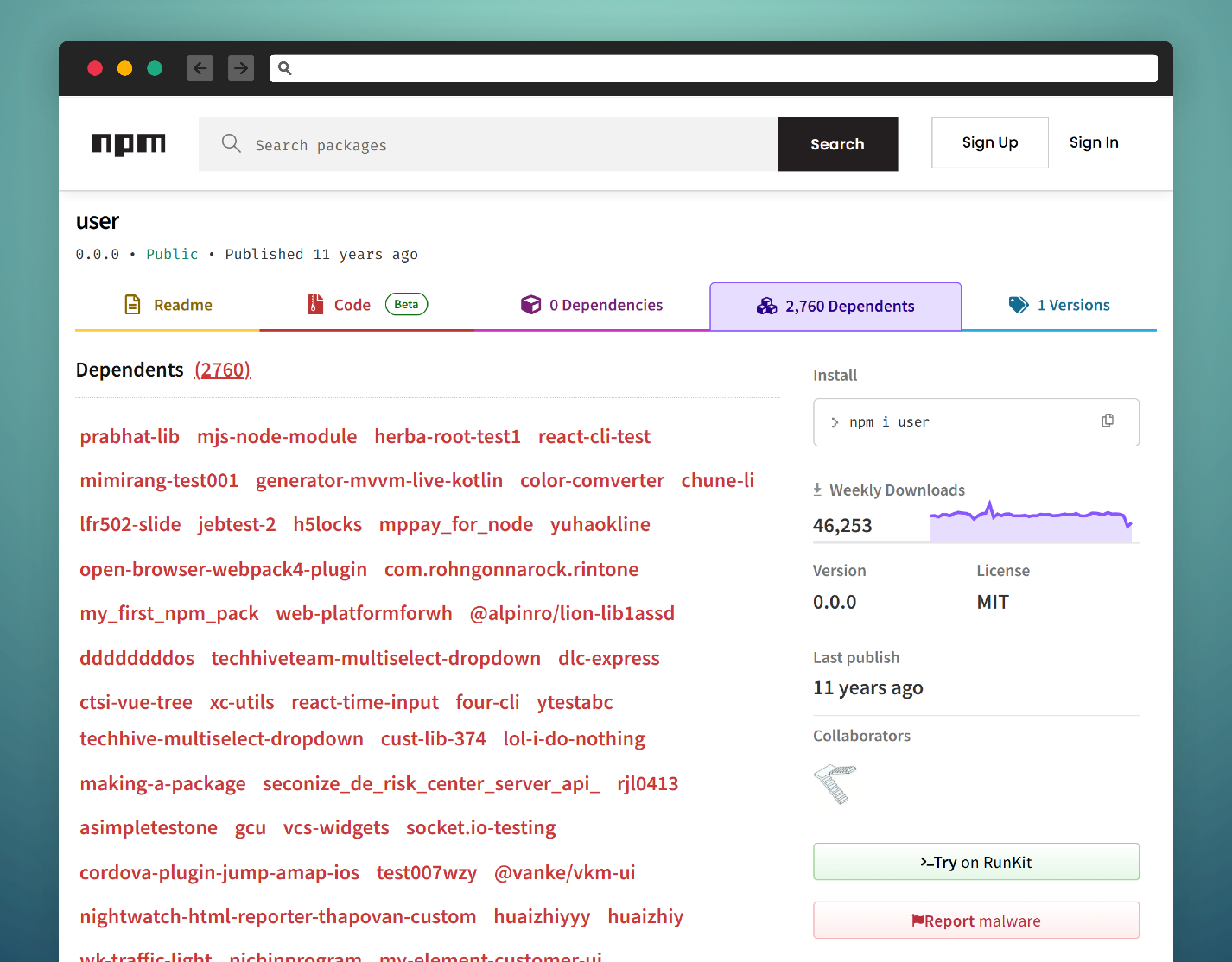This screenshot has height=962, width=1232.
Task: Copy the npm install command via clipboard icon
Action: [x=1107, y=421]
